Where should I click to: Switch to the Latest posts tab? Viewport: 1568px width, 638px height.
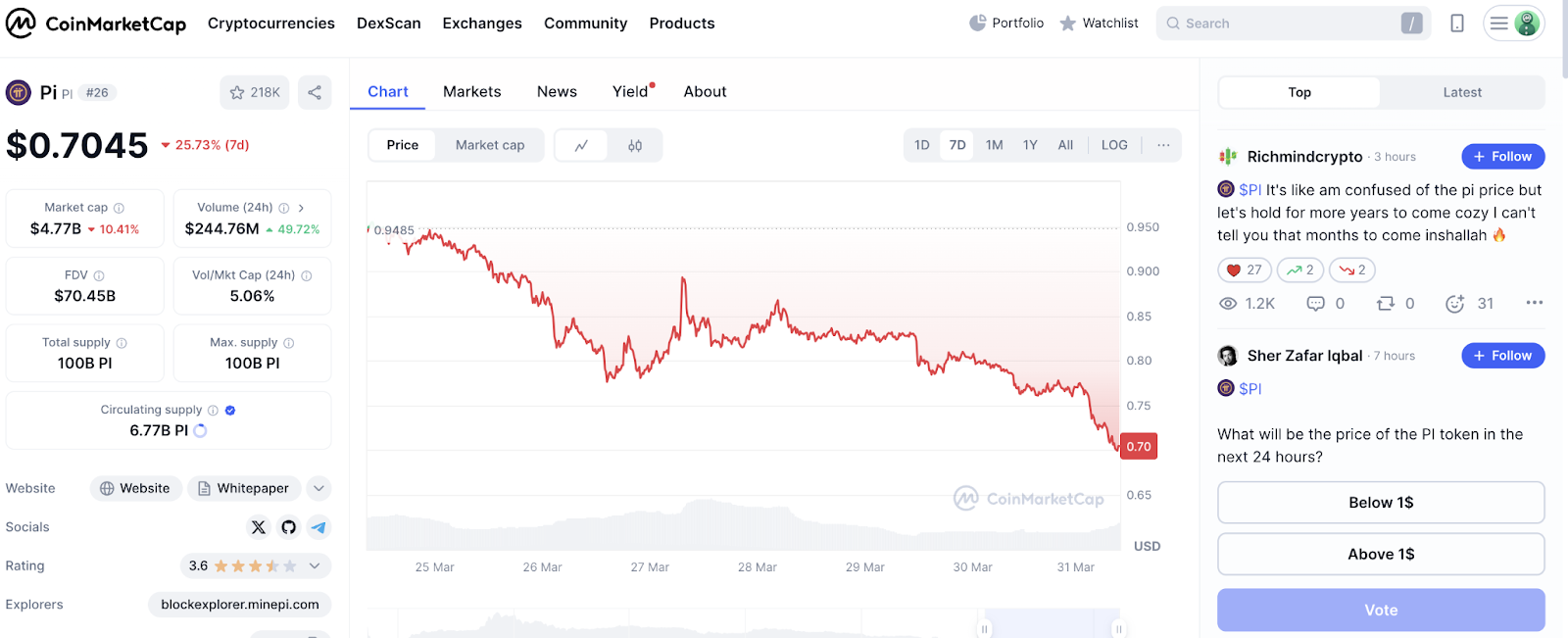pos(1461,92)
